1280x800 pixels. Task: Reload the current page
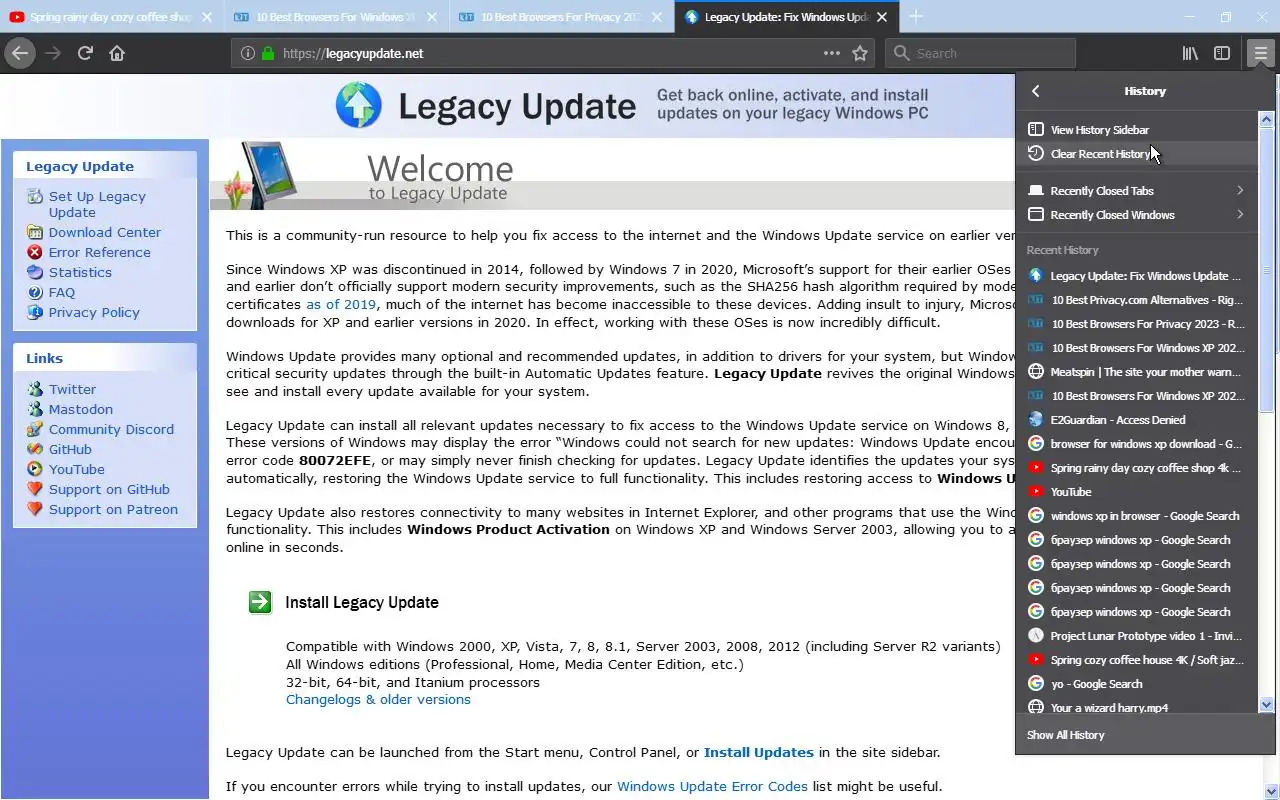pos(85,53)
